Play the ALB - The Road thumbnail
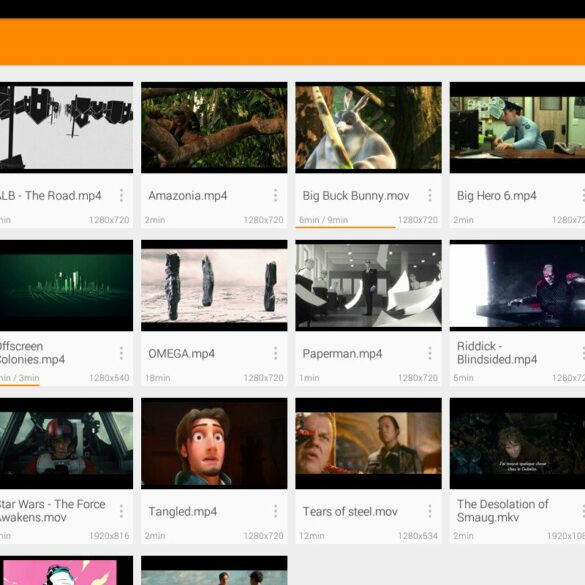The image size is (585, 585). (66, 128)
